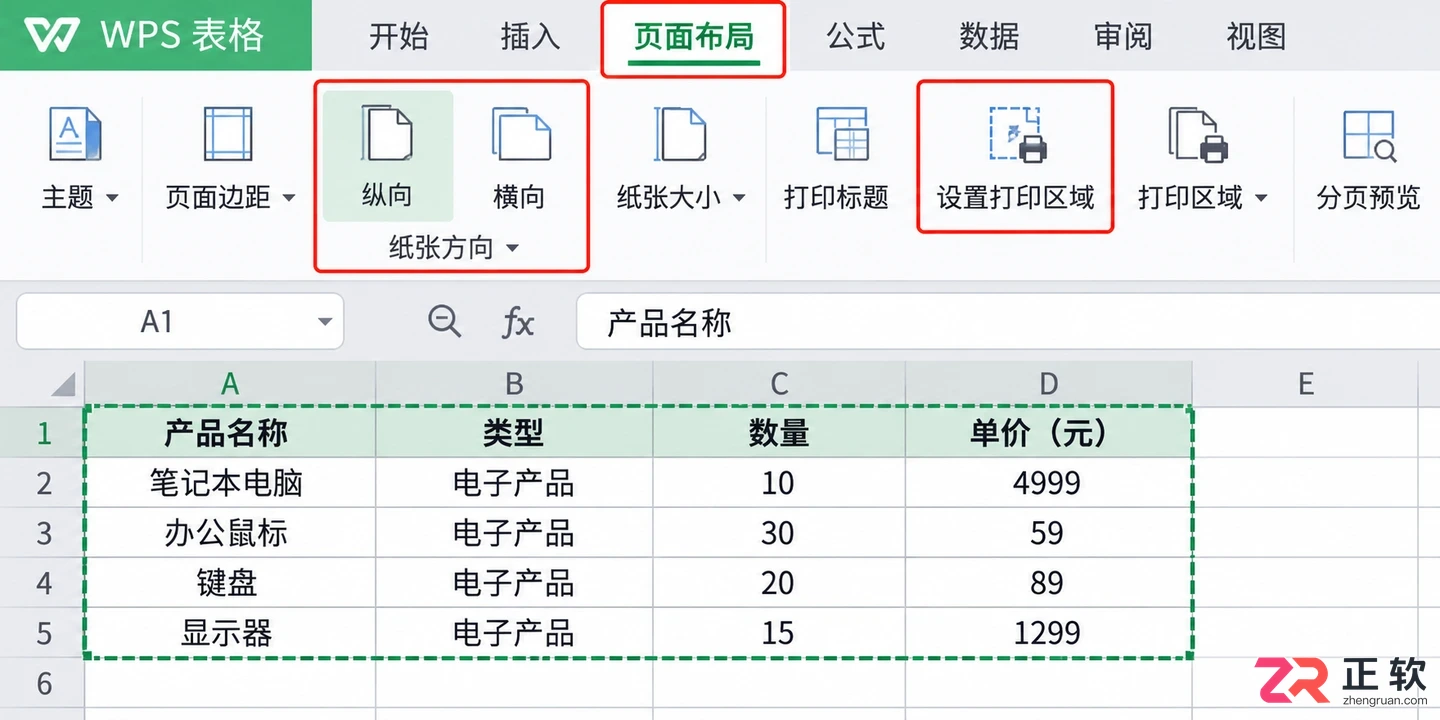Image resolution: width=1440 pixels, height=720 pixels.
Task: Click the 打印区域 print area icon
Action: [1198, 135]
